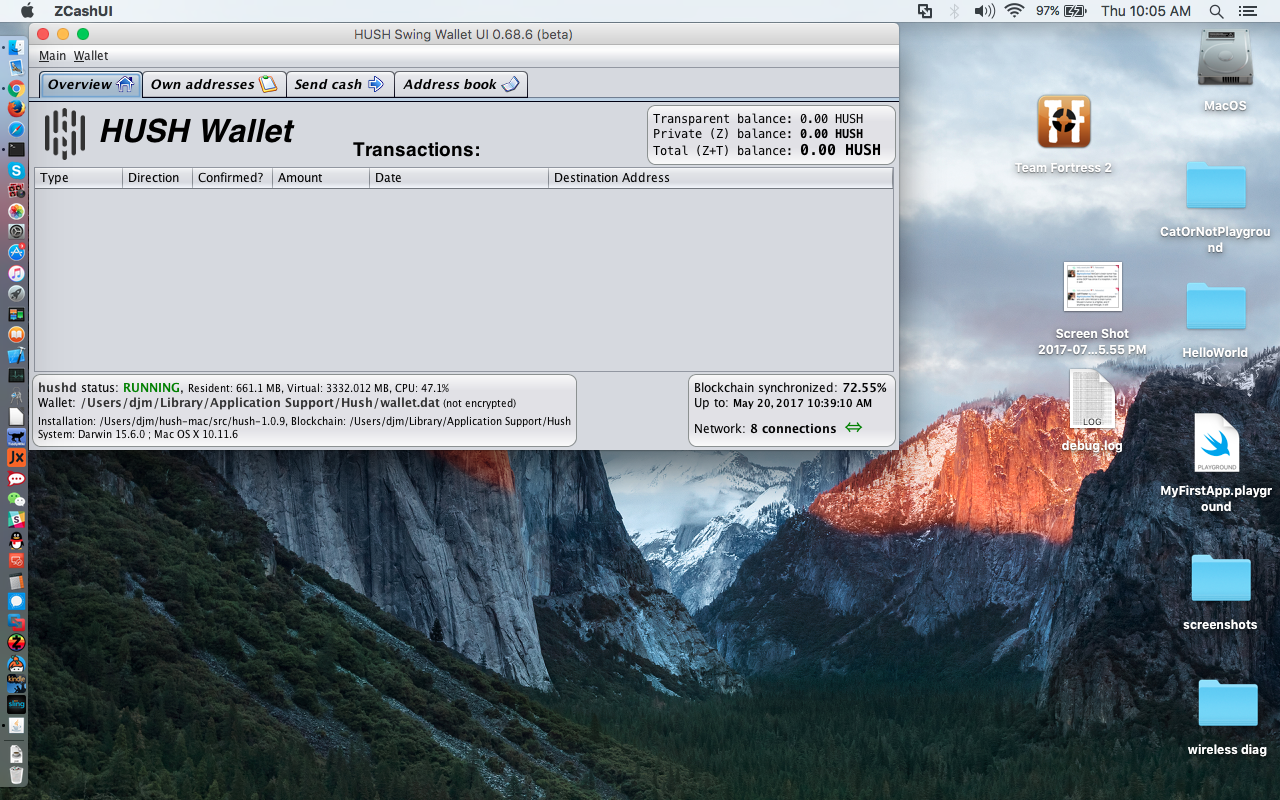Image resolution: width=1280 pixels, height=800 pixels.
Task: Open Safari from the Dock
Action: pyautogui.click(x=16, y=129)
